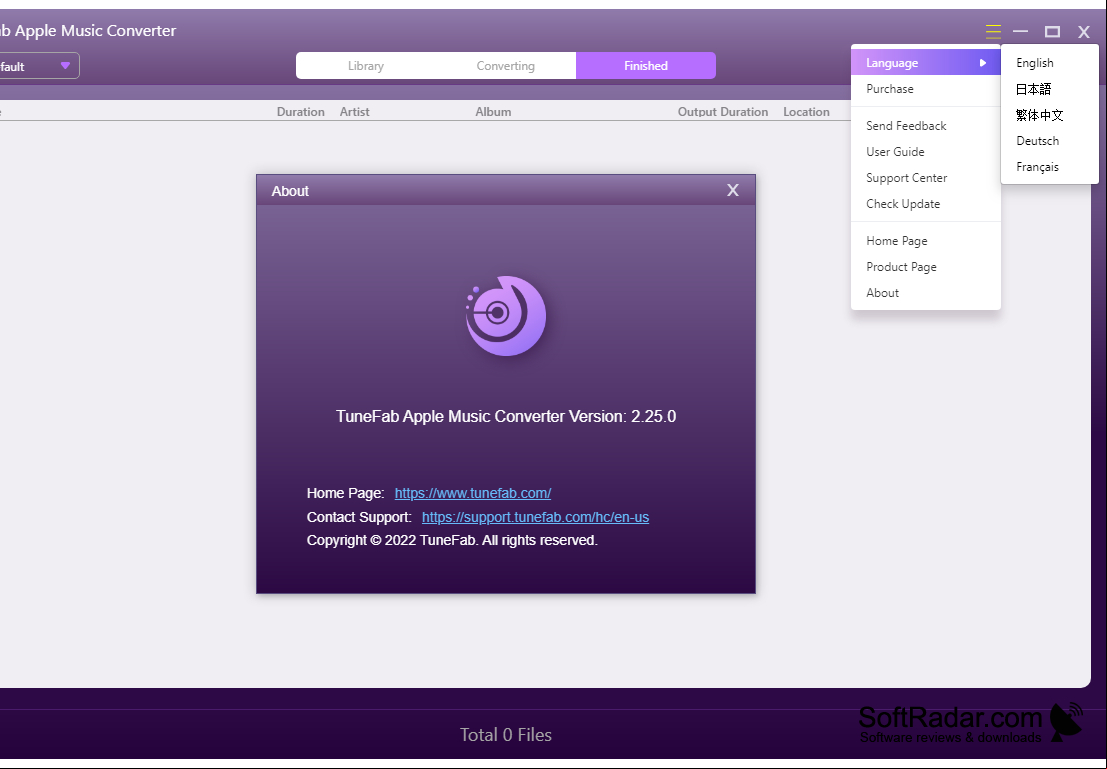Click the version text 'TuneFab Apple Music Converter Version: 2.25.0'
The height and width of the screenshot is (769, 1107).
tap(505, 416)
